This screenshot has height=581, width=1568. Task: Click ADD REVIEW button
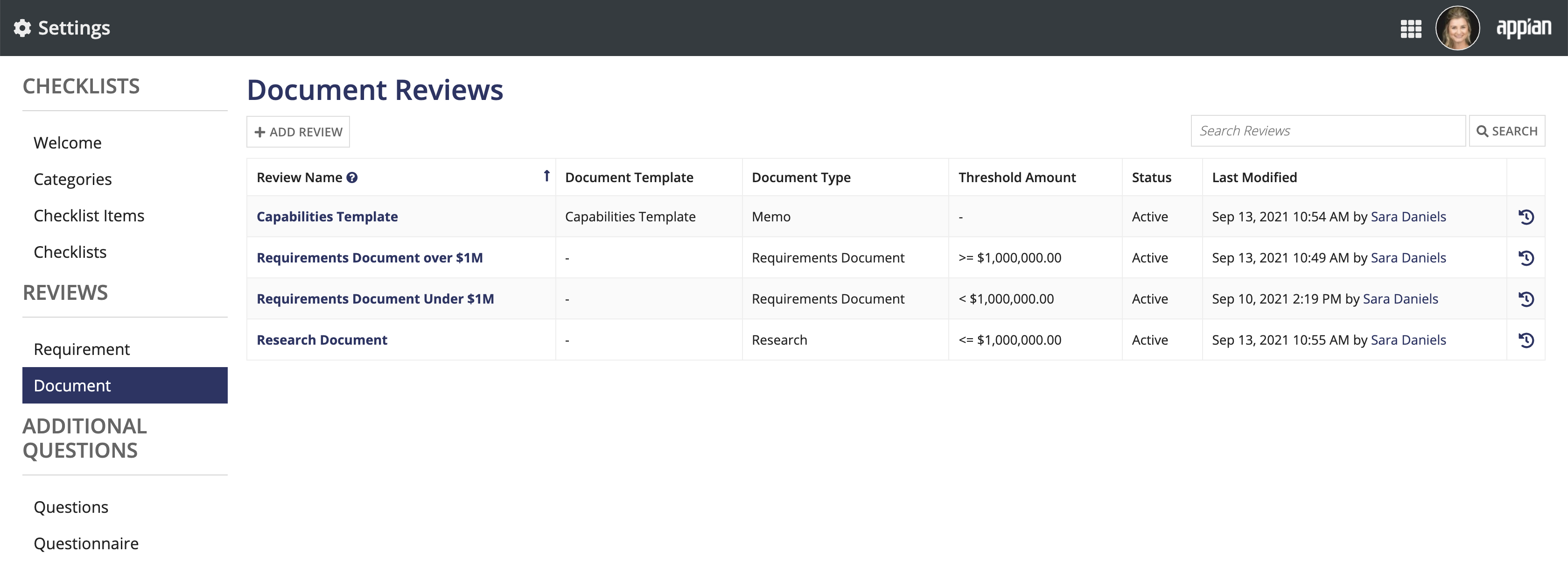click(298, 131)
